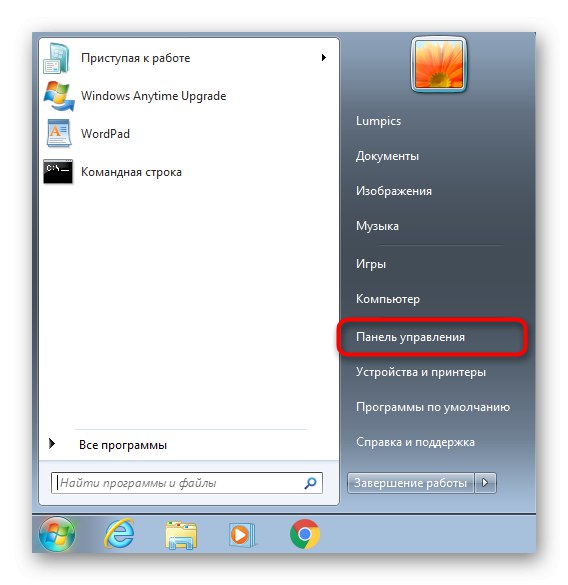Open the Windows Start orb
Image resolution: width=568 pixels, height=585 pixels.
tap(57, 534)
